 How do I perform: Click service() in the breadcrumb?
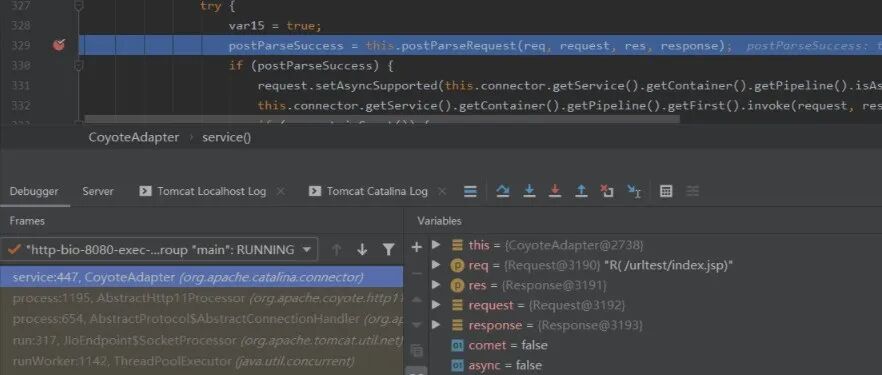[227, 137]
